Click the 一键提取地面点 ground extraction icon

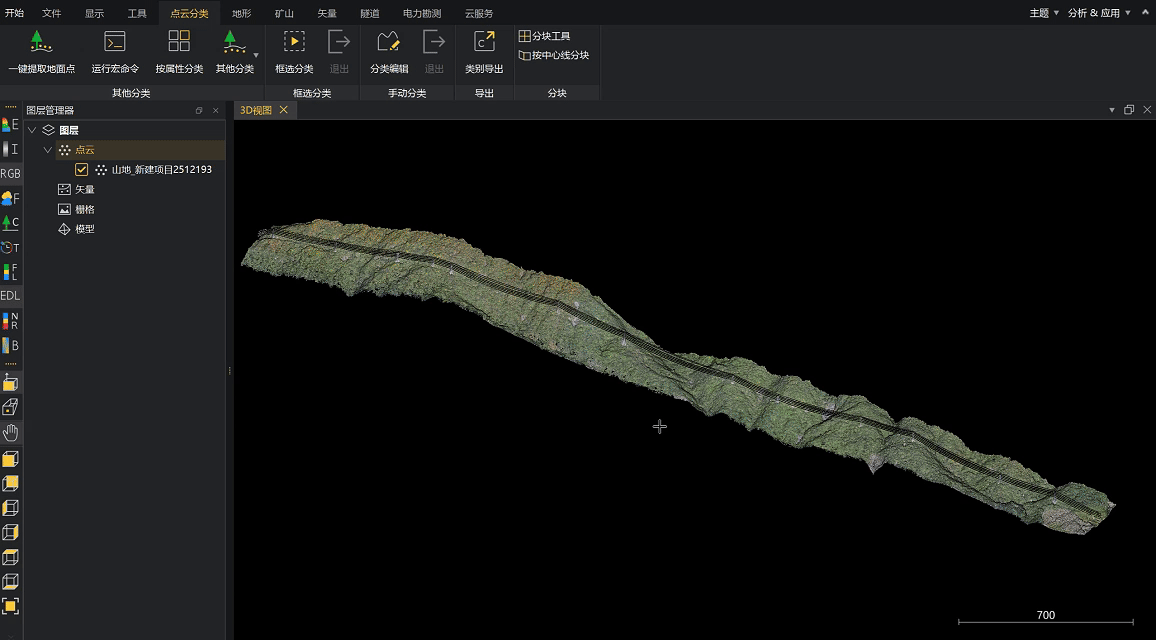point(41,42)
